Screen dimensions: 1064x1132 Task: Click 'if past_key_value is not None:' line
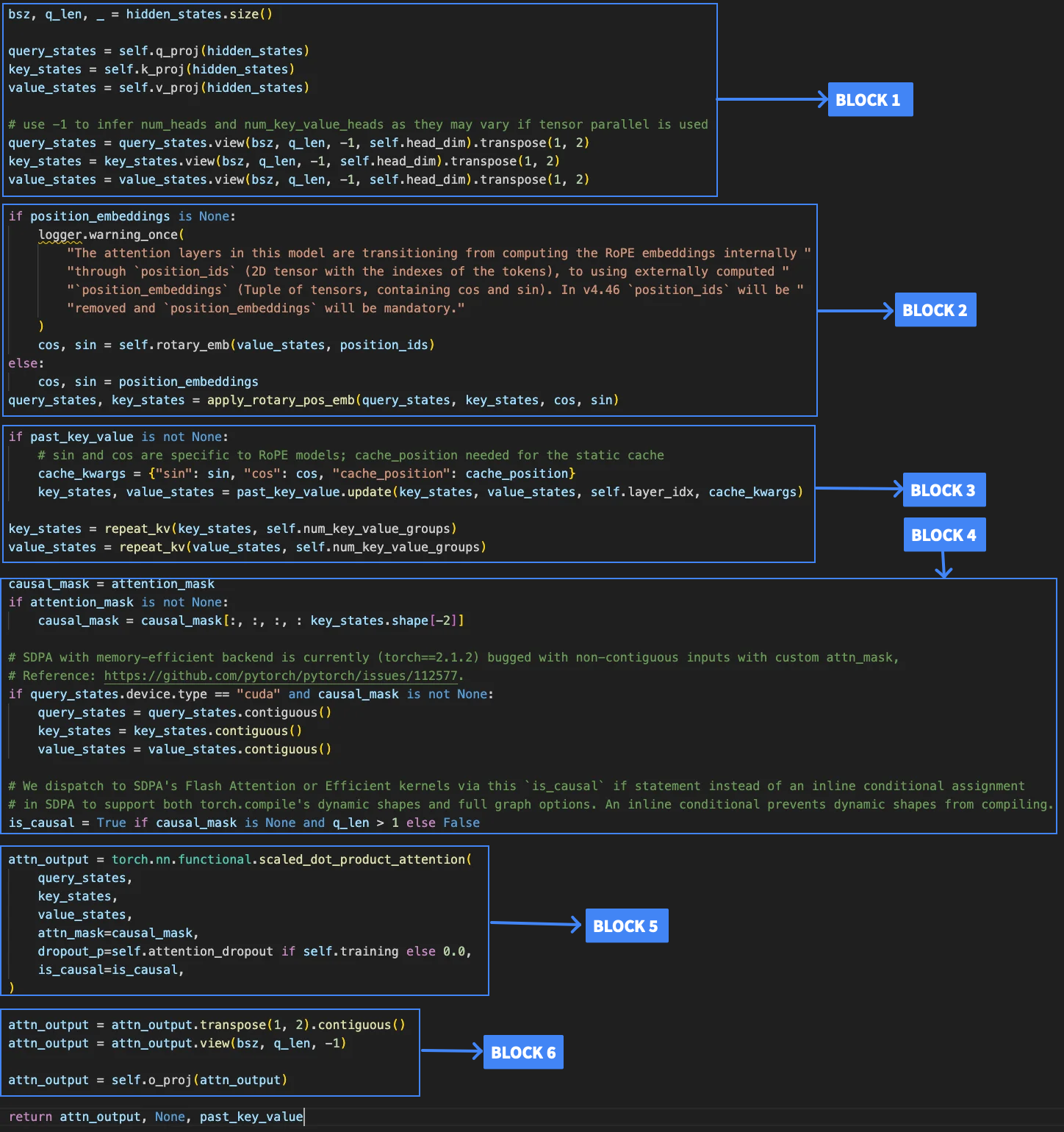[x=118, y=437]
